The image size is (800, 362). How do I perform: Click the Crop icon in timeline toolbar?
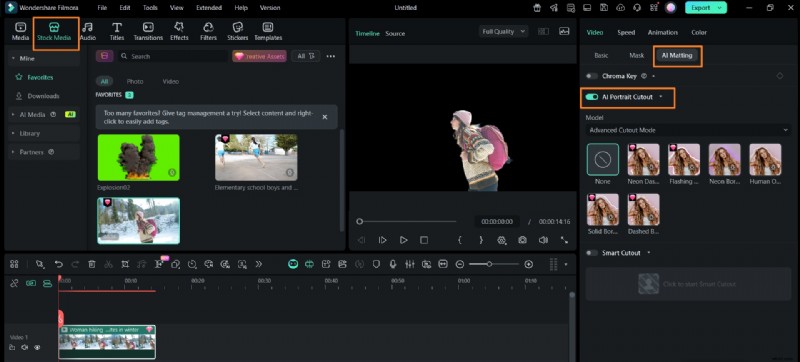click(125, 264)
